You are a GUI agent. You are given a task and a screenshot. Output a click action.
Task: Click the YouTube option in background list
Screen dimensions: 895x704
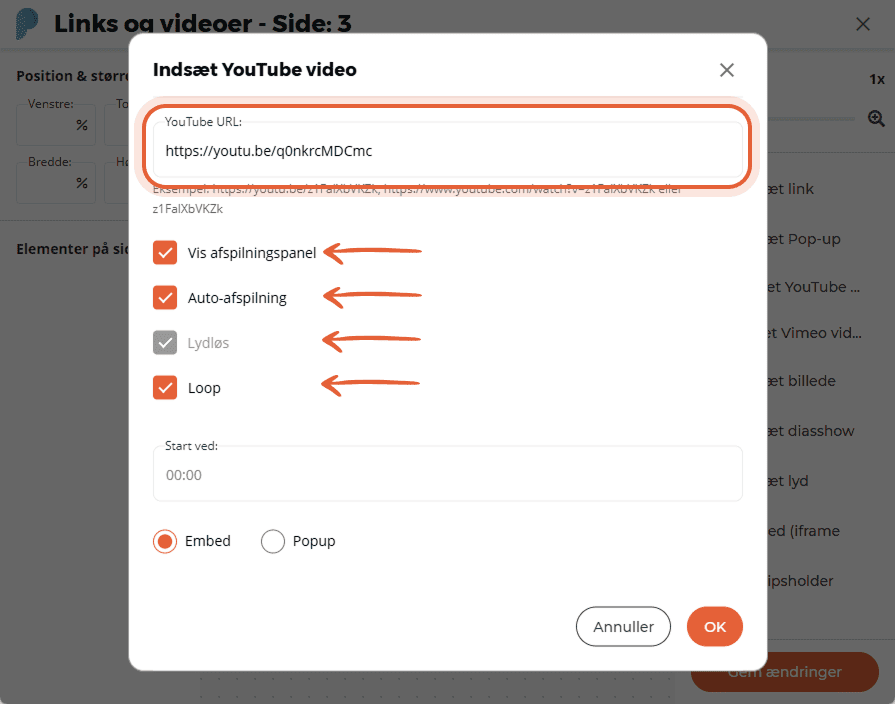[x=813, y=287]
